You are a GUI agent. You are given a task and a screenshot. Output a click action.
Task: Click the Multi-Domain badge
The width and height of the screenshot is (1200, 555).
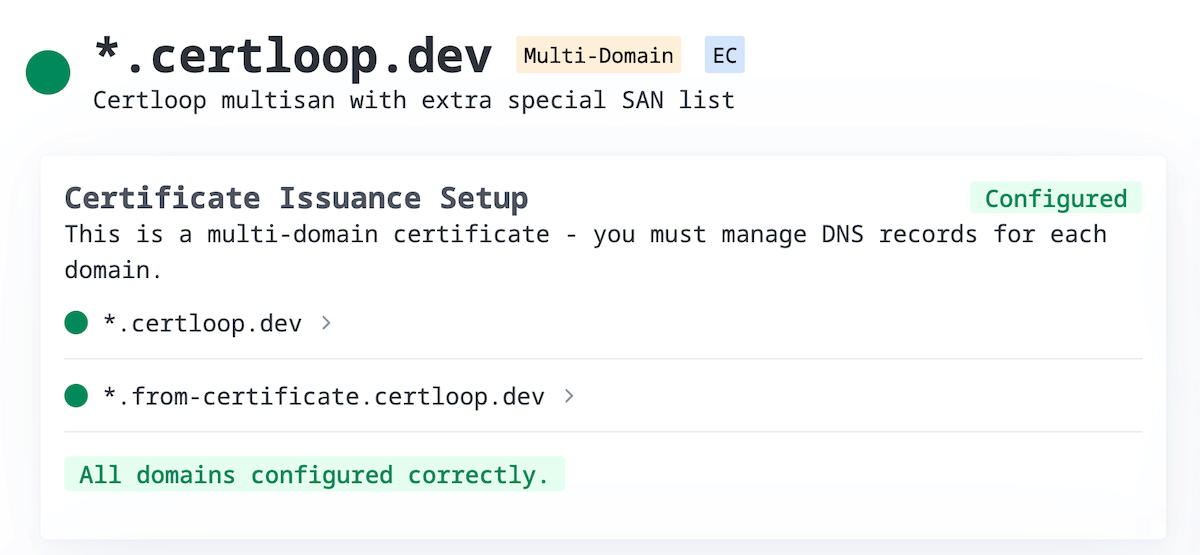click(x=598, y=56)
